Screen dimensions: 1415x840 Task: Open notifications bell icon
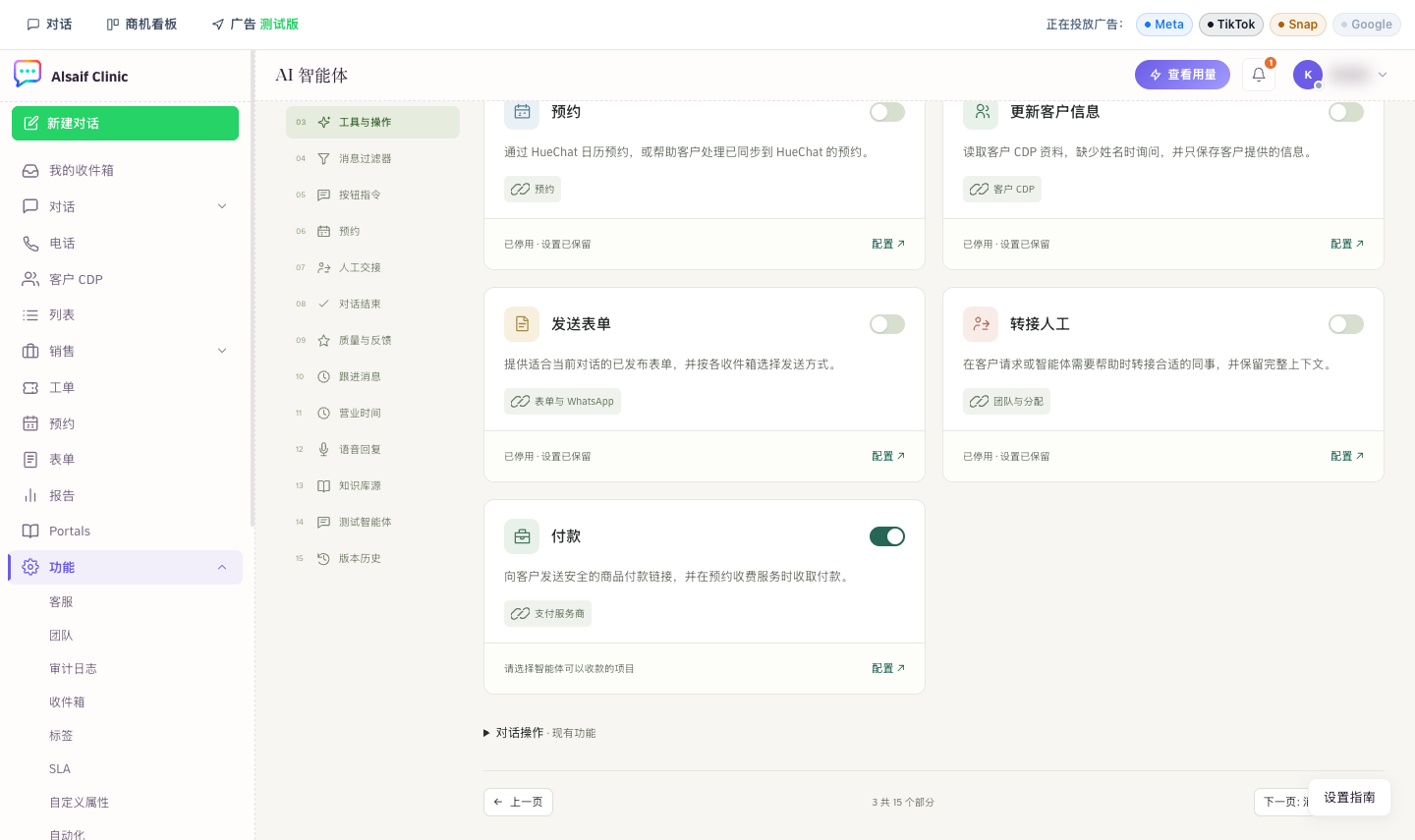pos(1259,75)
